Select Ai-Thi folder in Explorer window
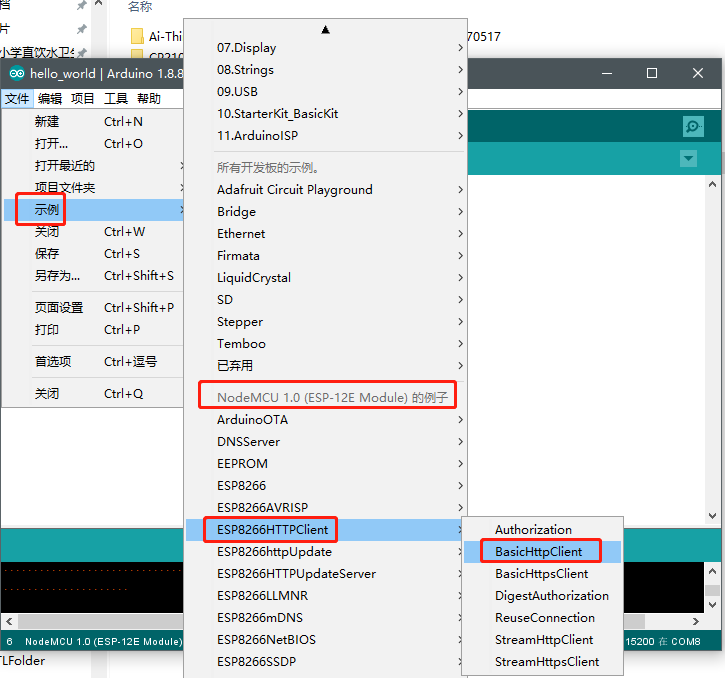This screenshot has width=725, height=678. coord(157,37)
